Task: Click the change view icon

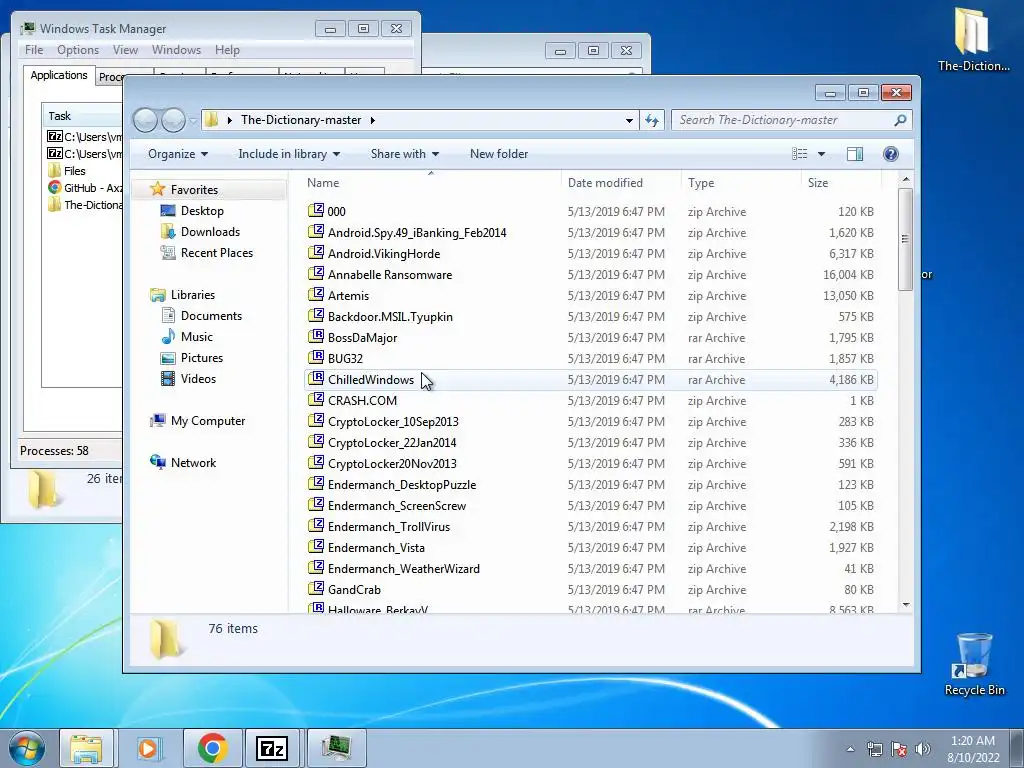Action: pos(799,154)
